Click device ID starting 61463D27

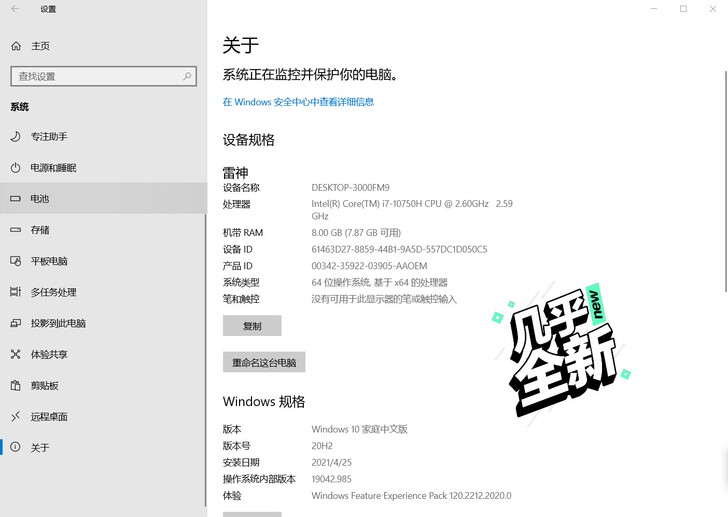[399, 249]
